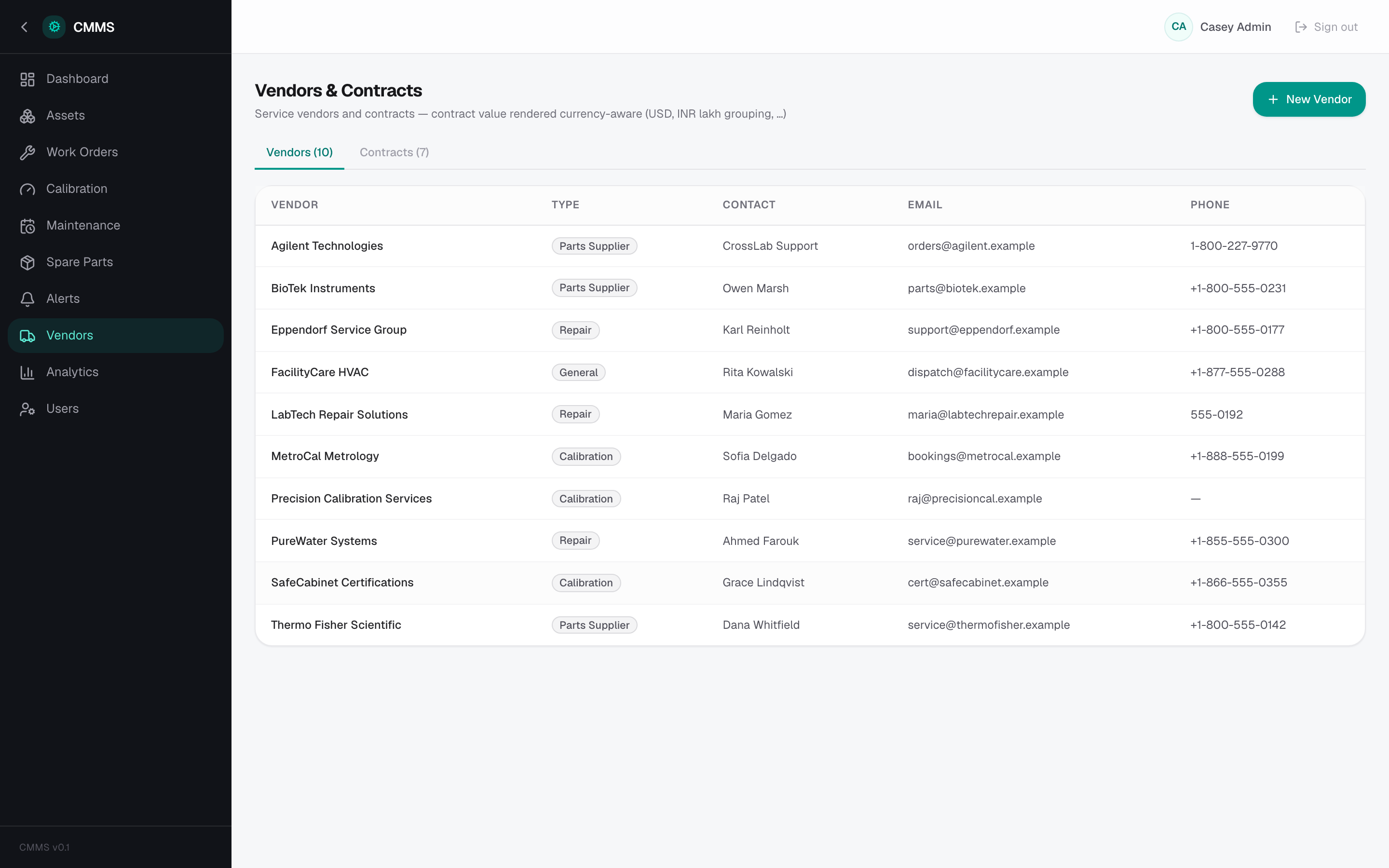1389x868 pixels.
Task: Click the VENDOR column header
Action: click(295, 205)
